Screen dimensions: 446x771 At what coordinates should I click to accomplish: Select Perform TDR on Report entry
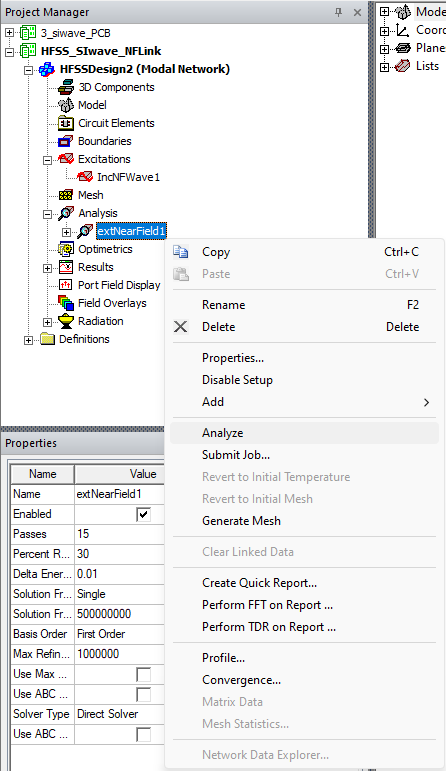pyautogui.click(x=304, y=627)
